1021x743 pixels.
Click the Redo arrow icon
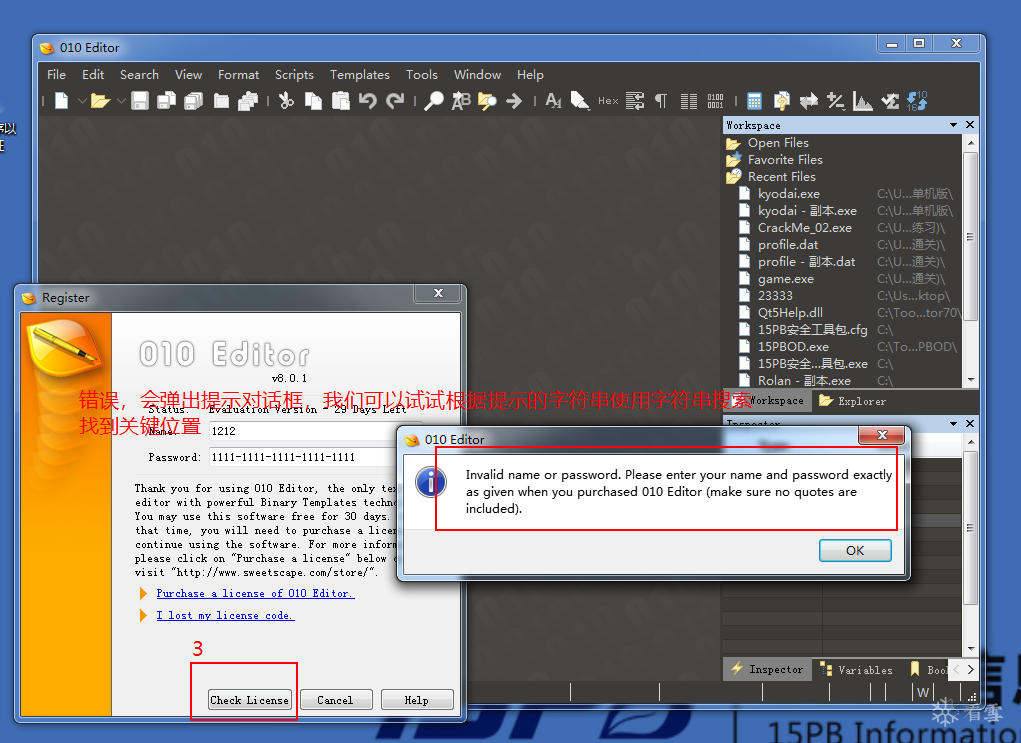pyautogui.click(x=395, y=101)
